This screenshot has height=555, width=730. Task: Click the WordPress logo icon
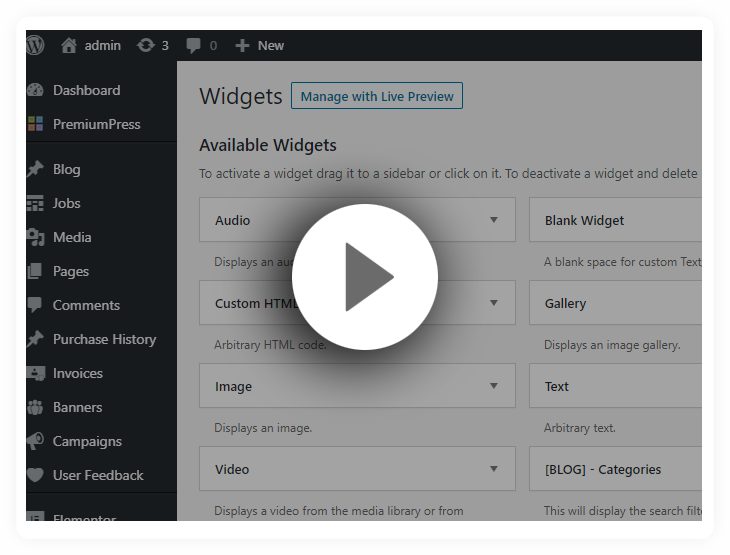point(36,45)
